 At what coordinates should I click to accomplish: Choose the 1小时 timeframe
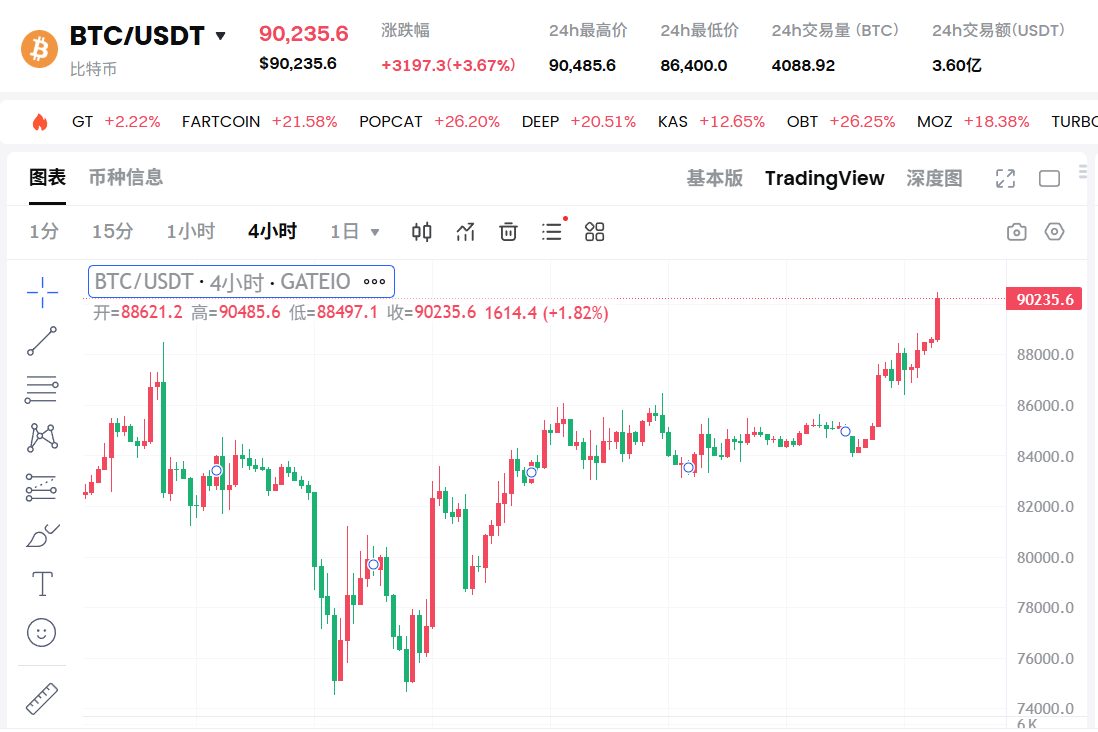coord(190,231)
